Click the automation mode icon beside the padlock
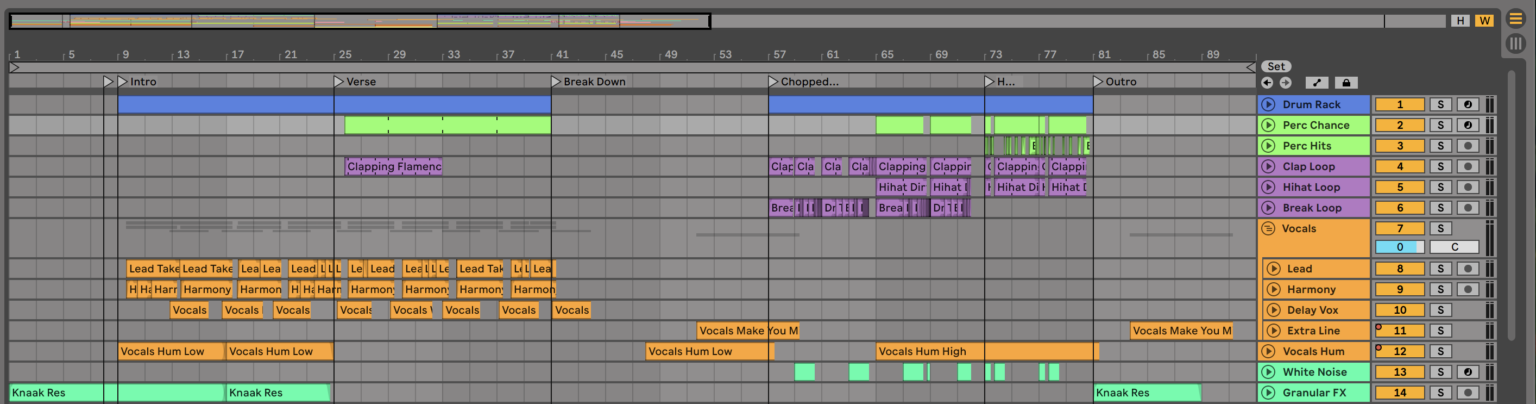 click(x=1317, y=83)
